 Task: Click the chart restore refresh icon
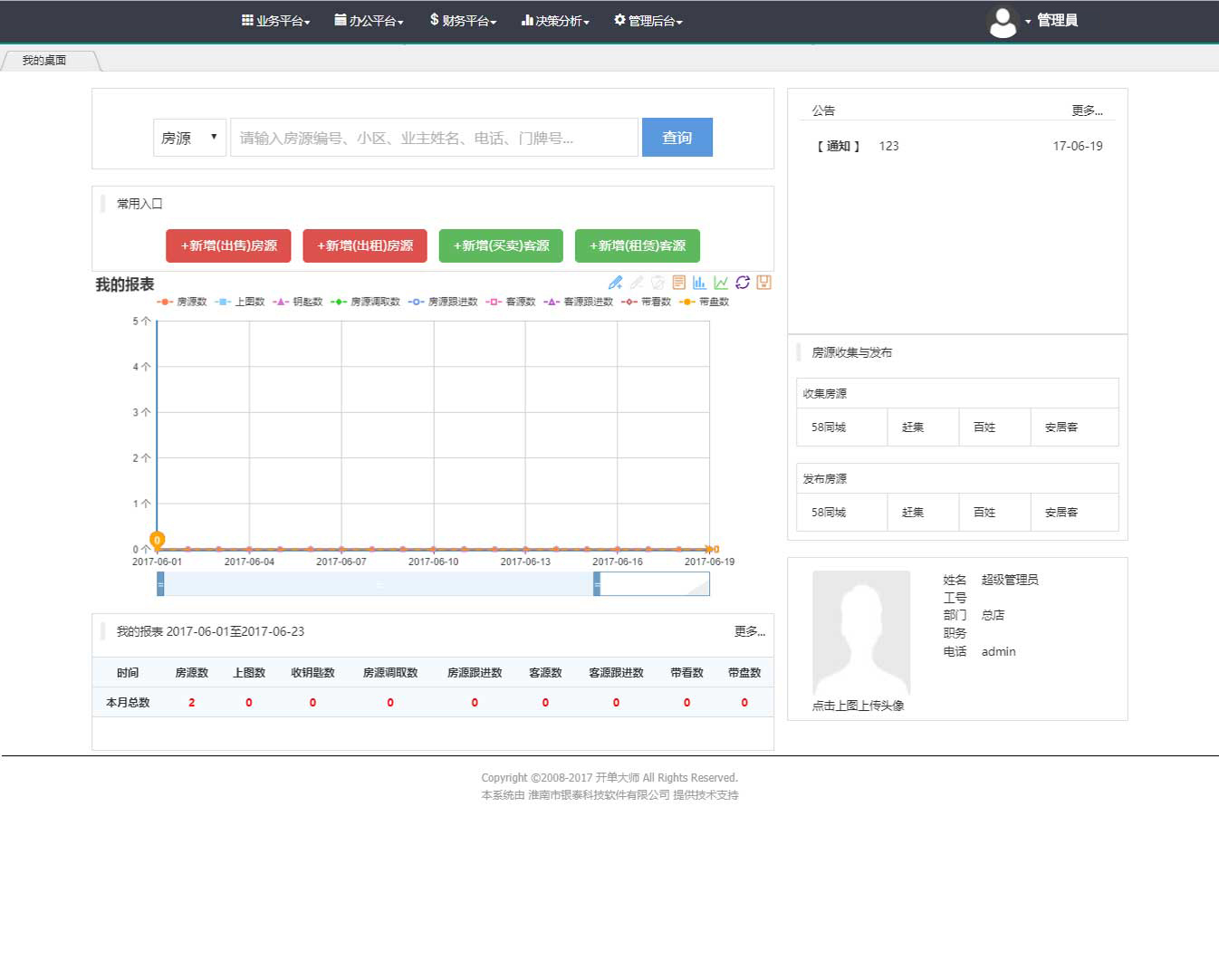tap(743, 283)
